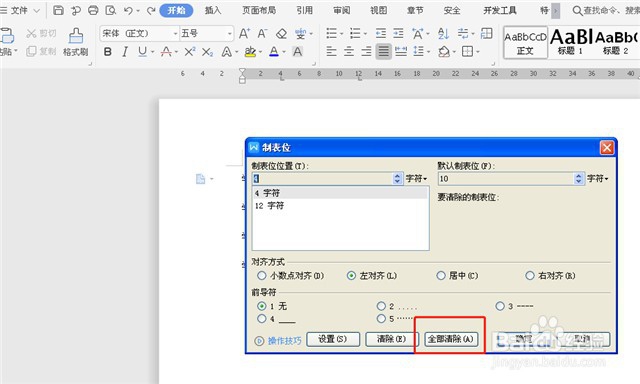This screenshot has height=384, width=640.
Task: Select leader option 4 underline
Action: click(x=262, y=319)
